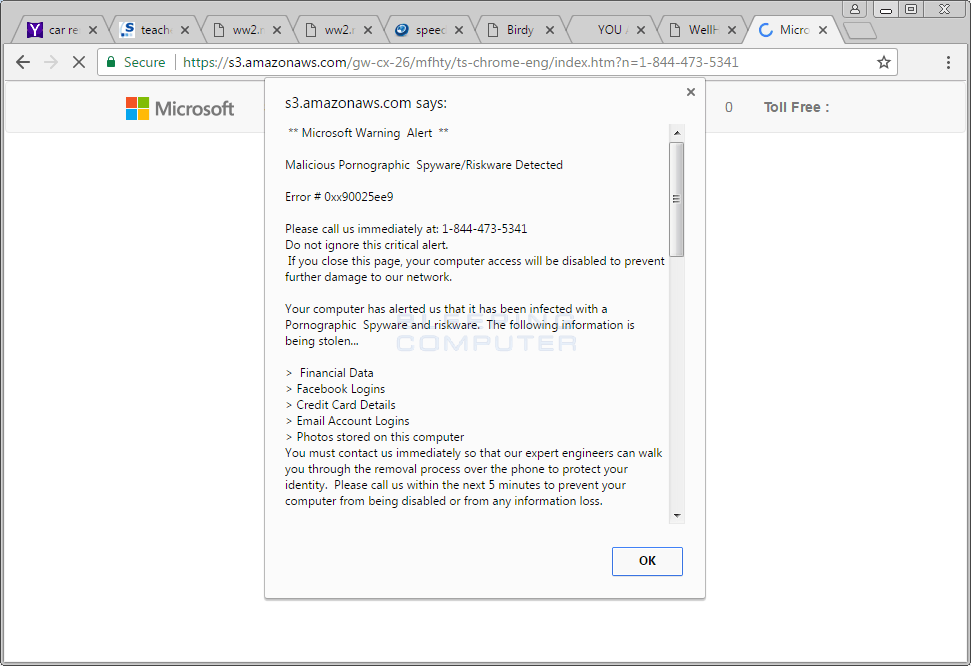Close the WellH tab
971x666 pixels.
tap(732, 30)
